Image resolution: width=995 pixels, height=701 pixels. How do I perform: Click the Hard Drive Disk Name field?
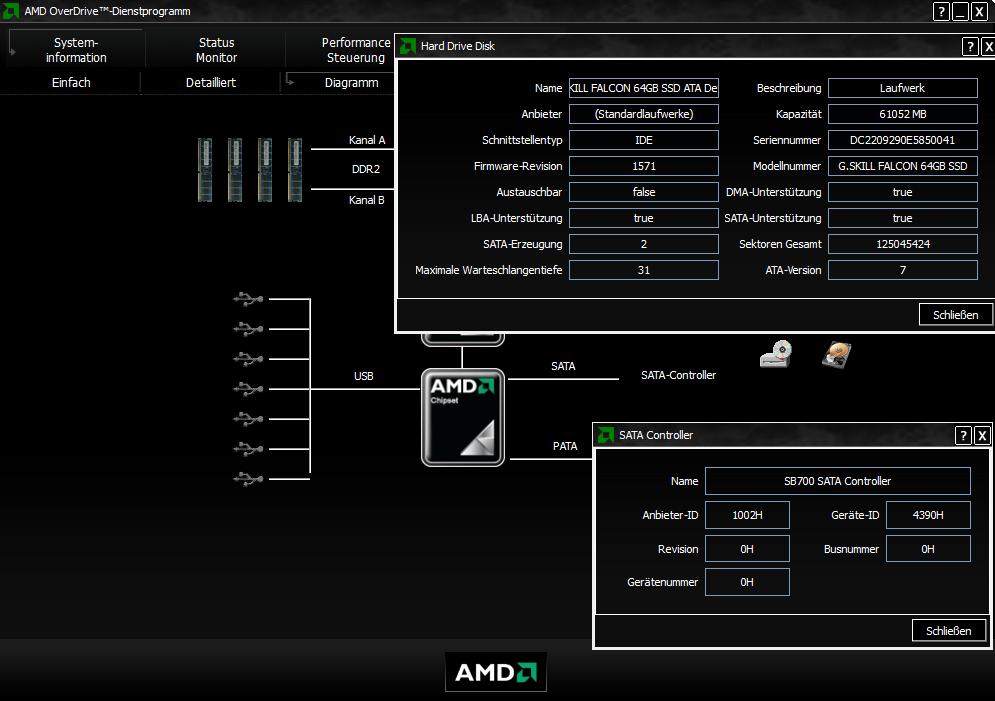point(643,88)
